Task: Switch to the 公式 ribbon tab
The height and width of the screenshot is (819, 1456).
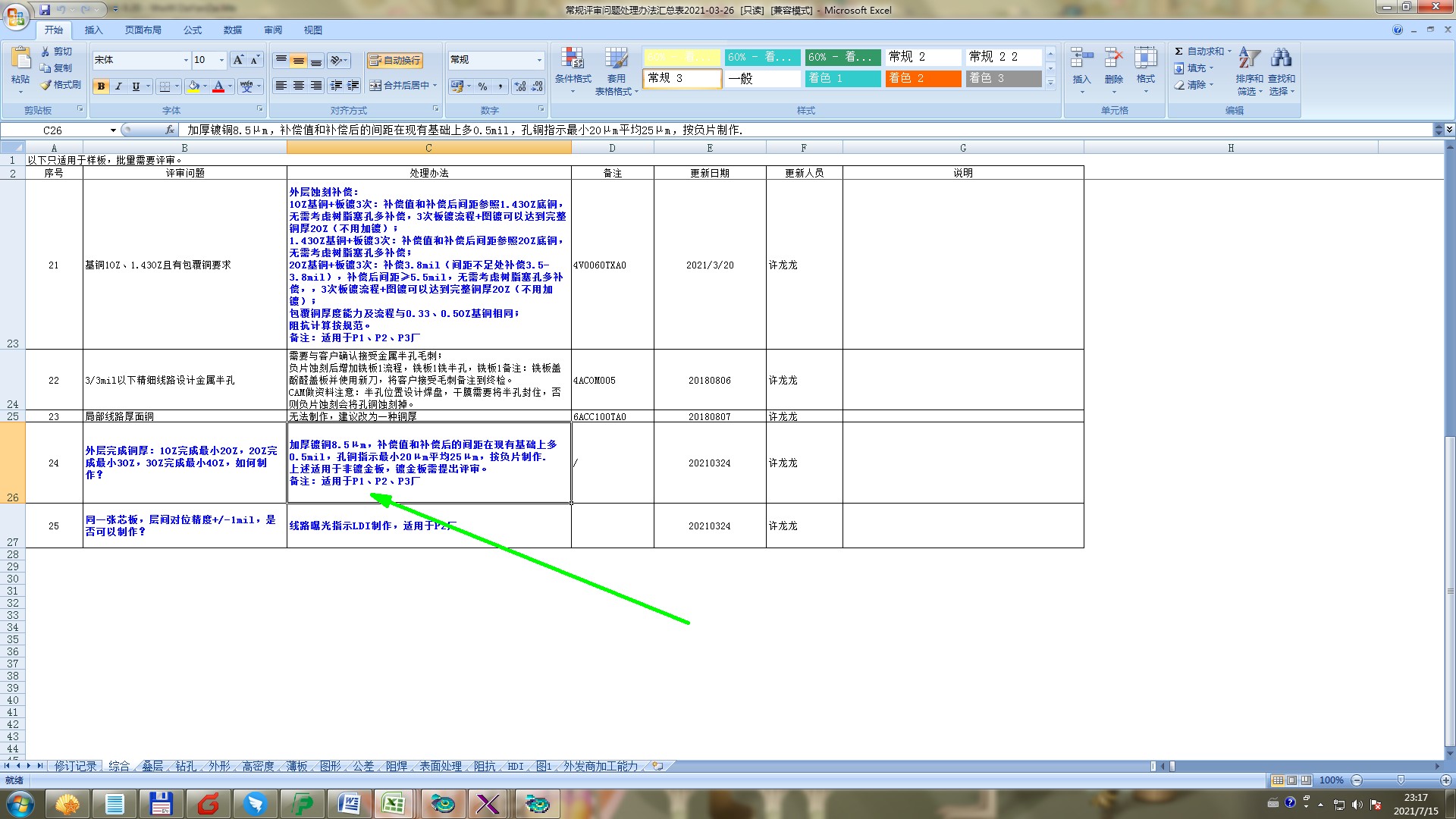Action: (x=193, y=30)
